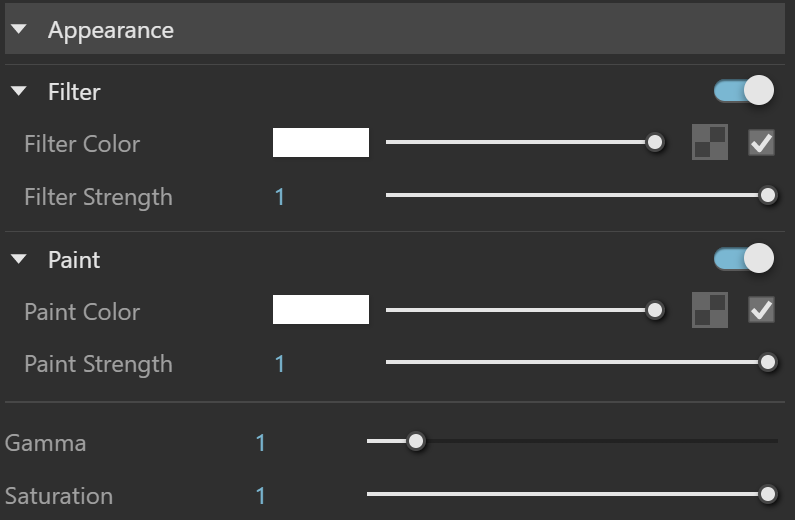This screenshot has height=520, width=795.
Task: Turn off the Filter toggle switch
Action: click(744, 91)
